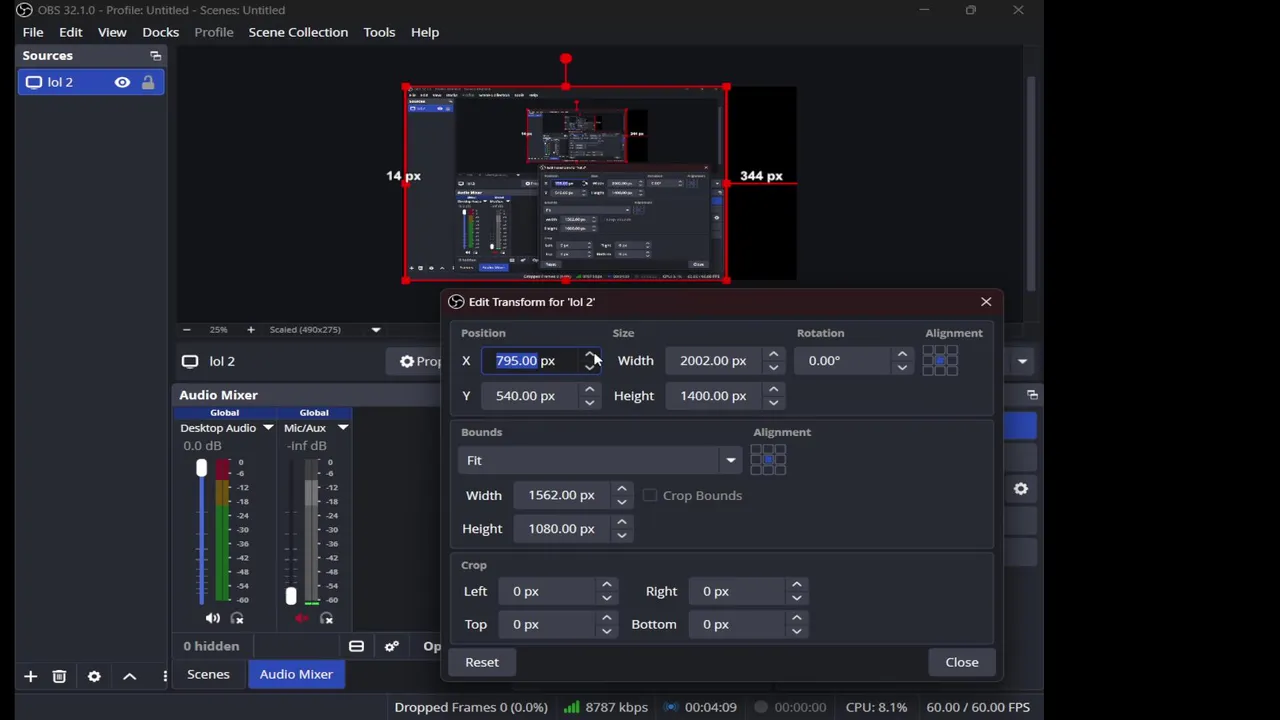
Task: Click the Close button in Edit Transform
Action: tap(962, 662)
